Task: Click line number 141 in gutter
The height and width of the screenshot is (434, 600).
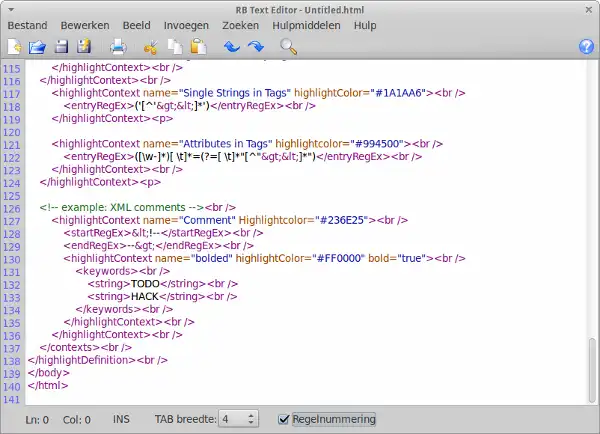Action: coord(11,400)
